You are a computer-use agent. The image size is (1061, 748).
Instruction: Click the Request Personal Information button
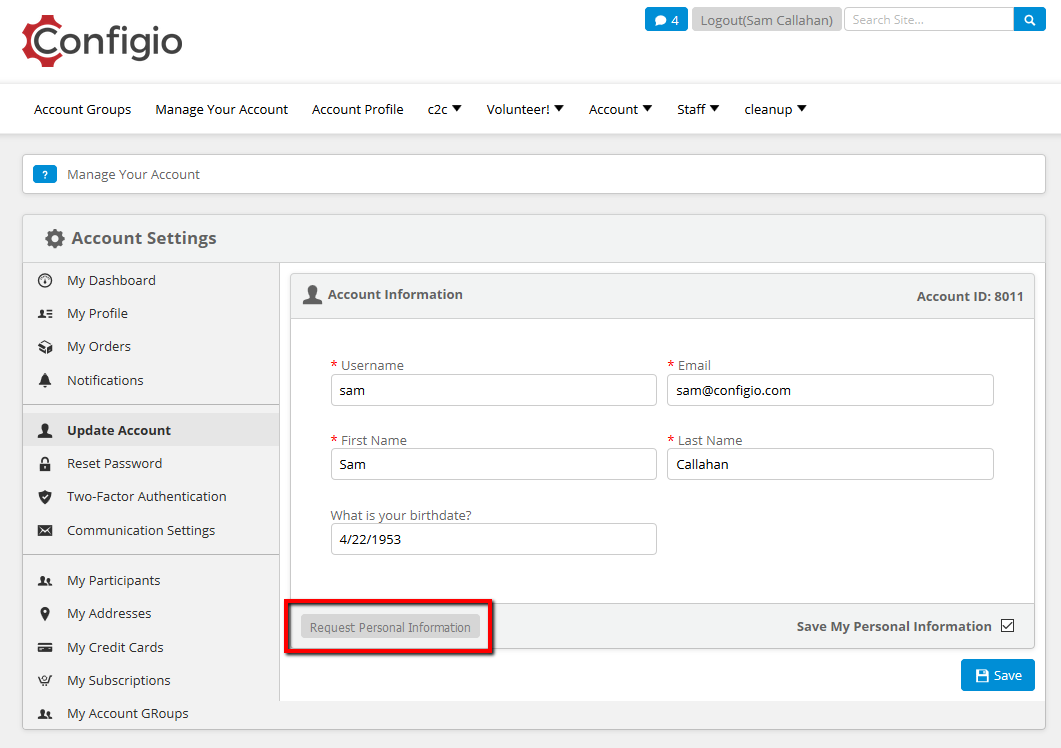(x=390, y=627)
